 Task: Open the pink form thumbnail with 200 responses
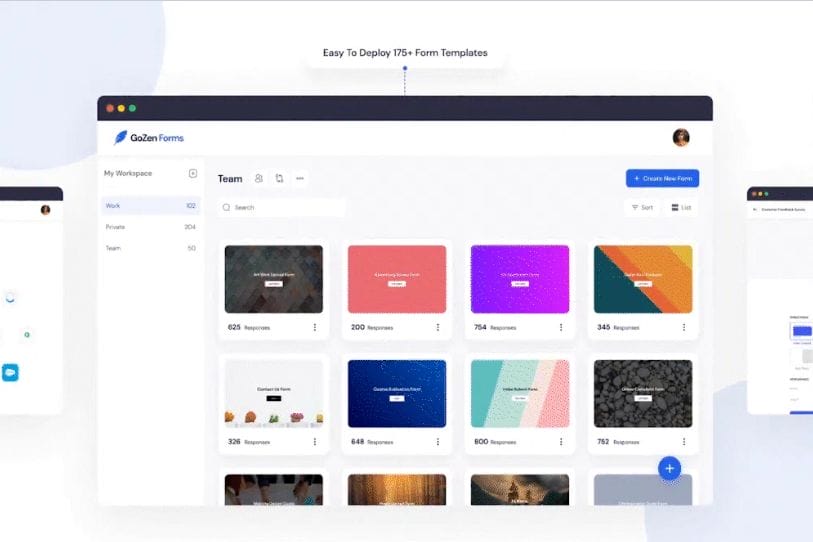pyautogui.click(x=397, y=279)
